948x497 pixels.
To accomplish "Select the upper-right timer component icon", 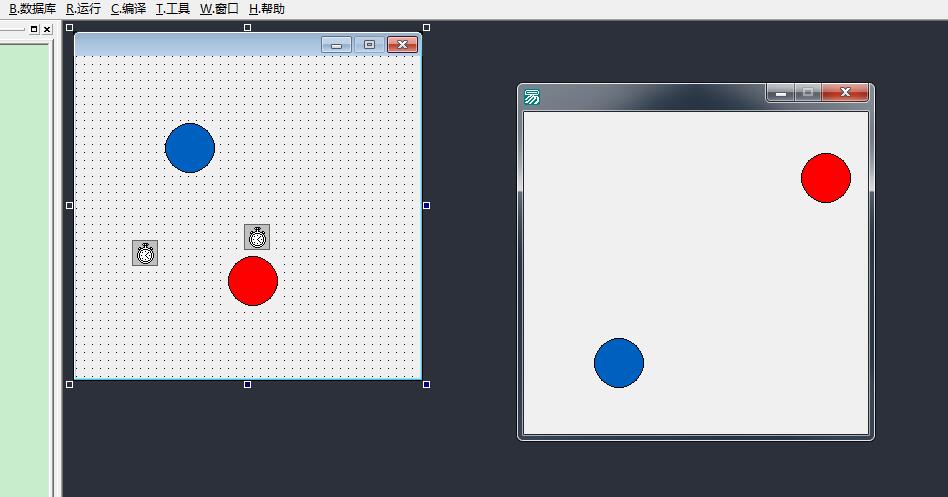I will point(257,237).
